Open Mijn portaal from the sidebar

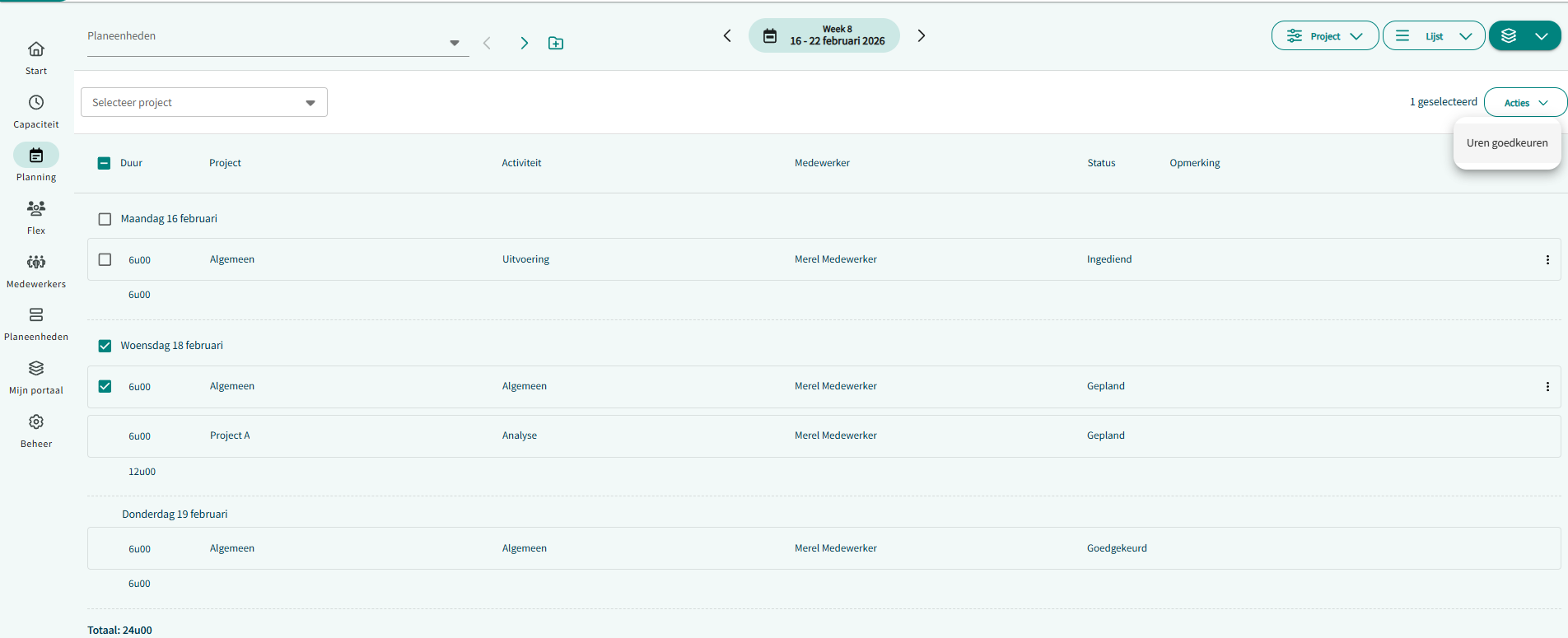[36, 369]
